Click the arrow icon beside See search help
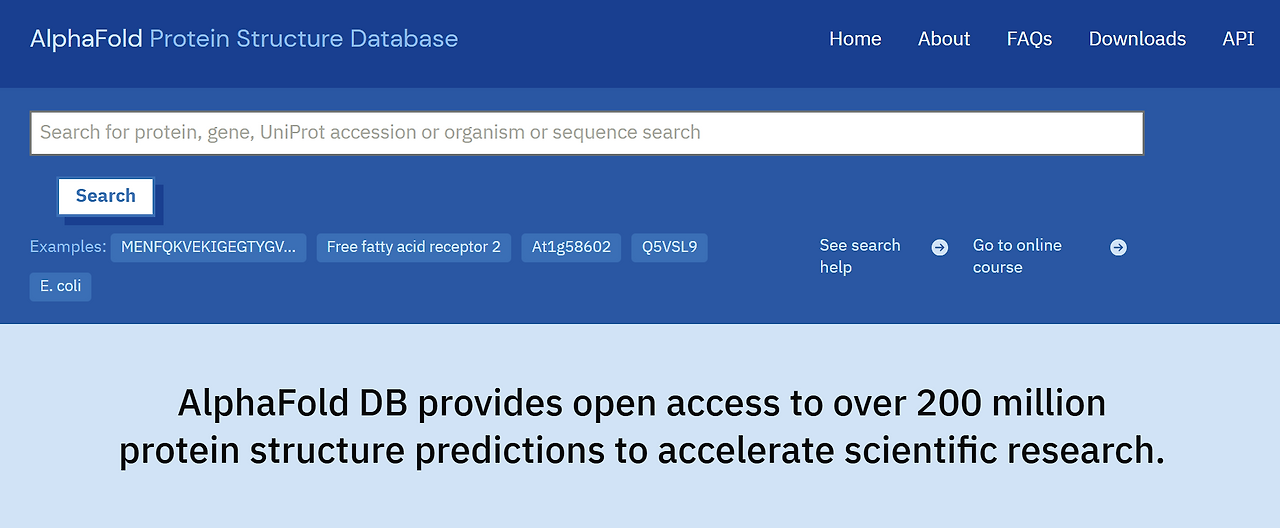1280x528 pixels. click(x=940, y=247)
